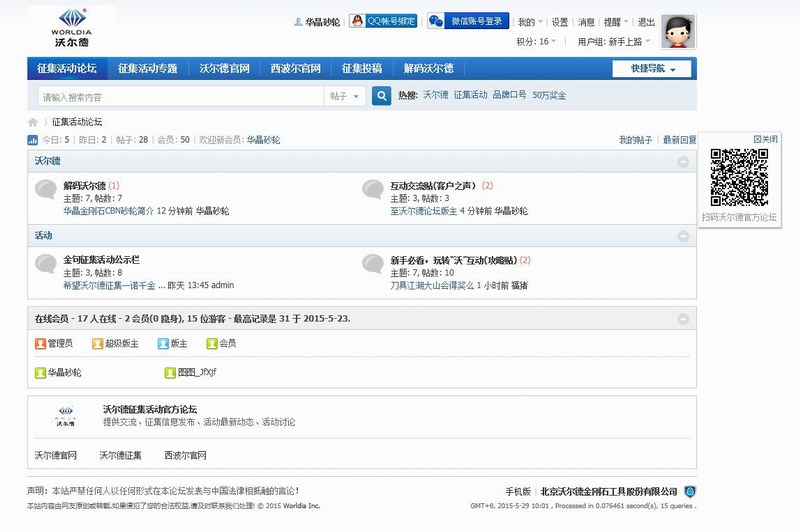Image resolution: width=800 pixels, height=532 pixels.
Task: Click hot search term 50万奖金
Action: pos(549,95)
